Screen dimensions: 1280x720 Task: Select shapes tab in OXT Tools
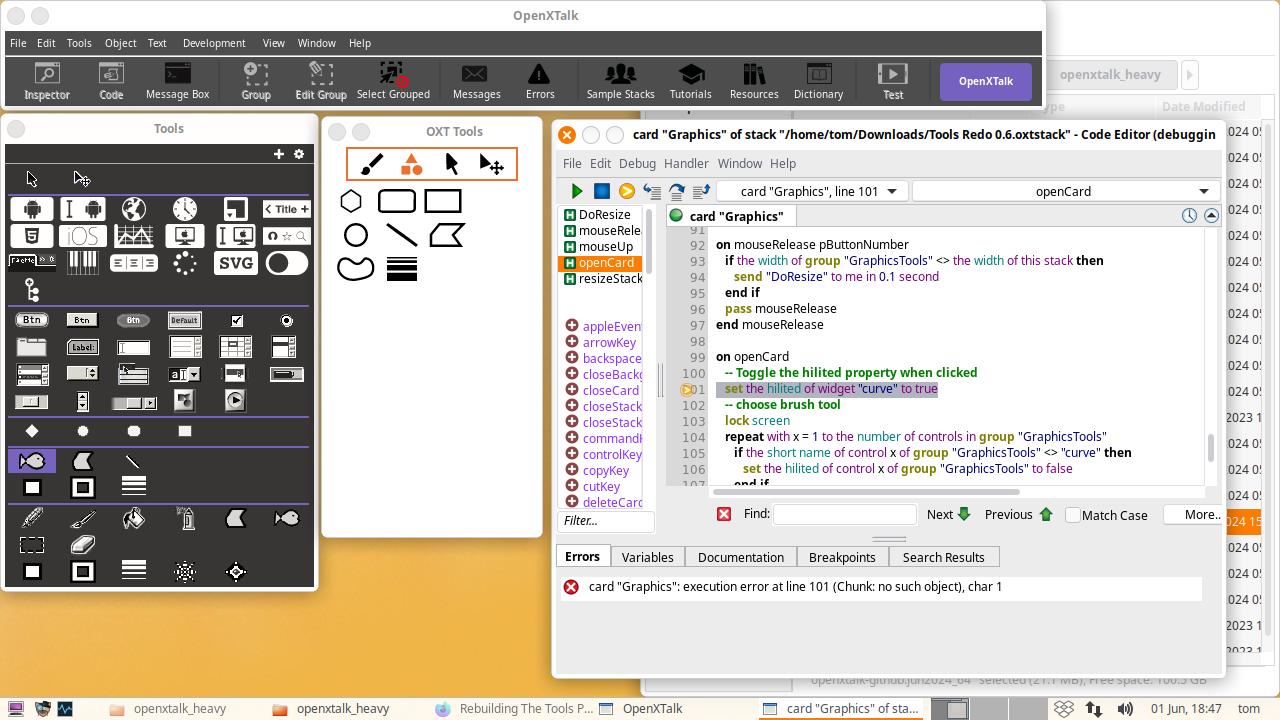coord(412,164)
